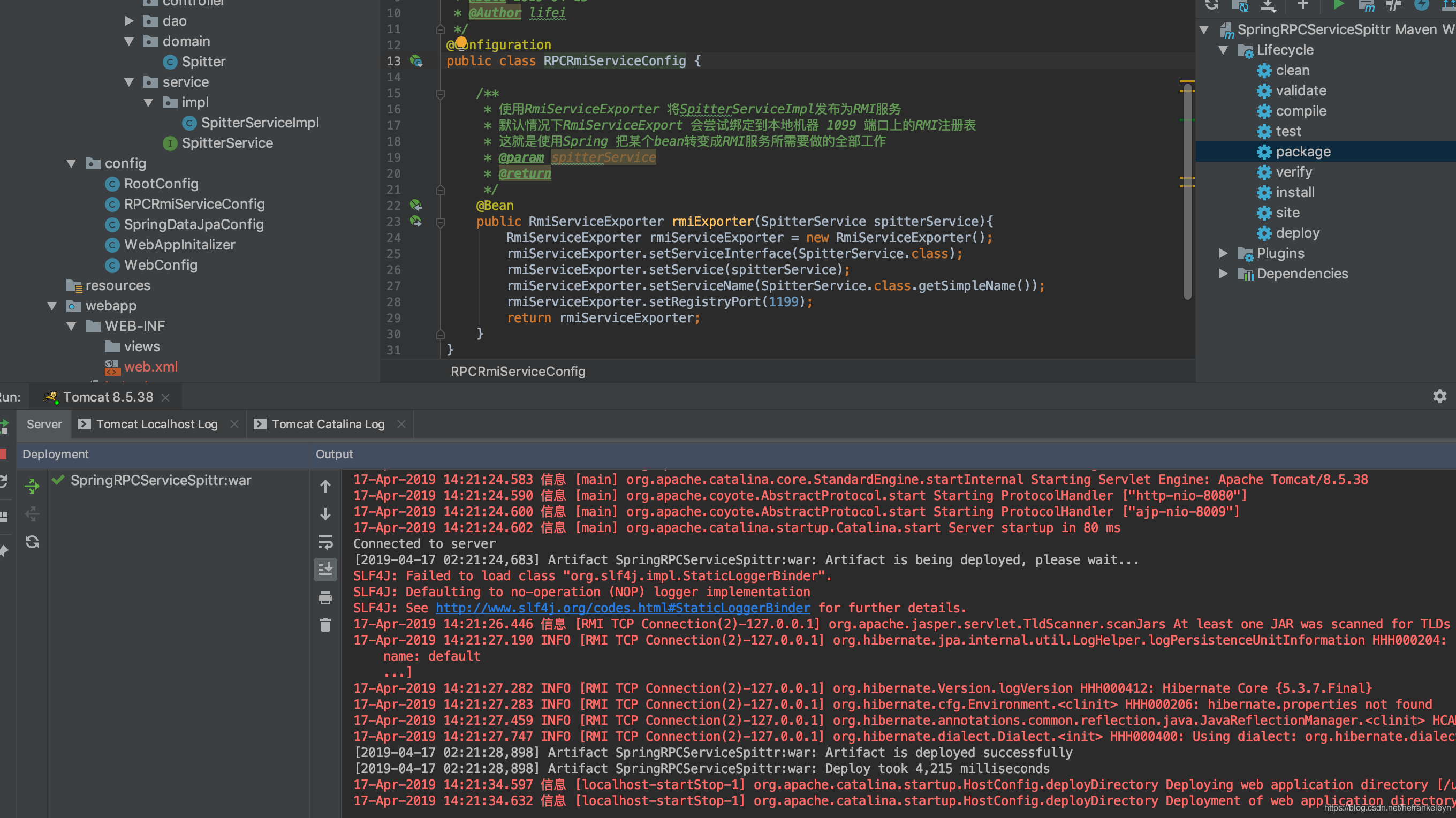The width and height of the screenshot is (1456, 818).
Task: Click gutter Spring bean icon on line 13
Action: click(416, 60)
